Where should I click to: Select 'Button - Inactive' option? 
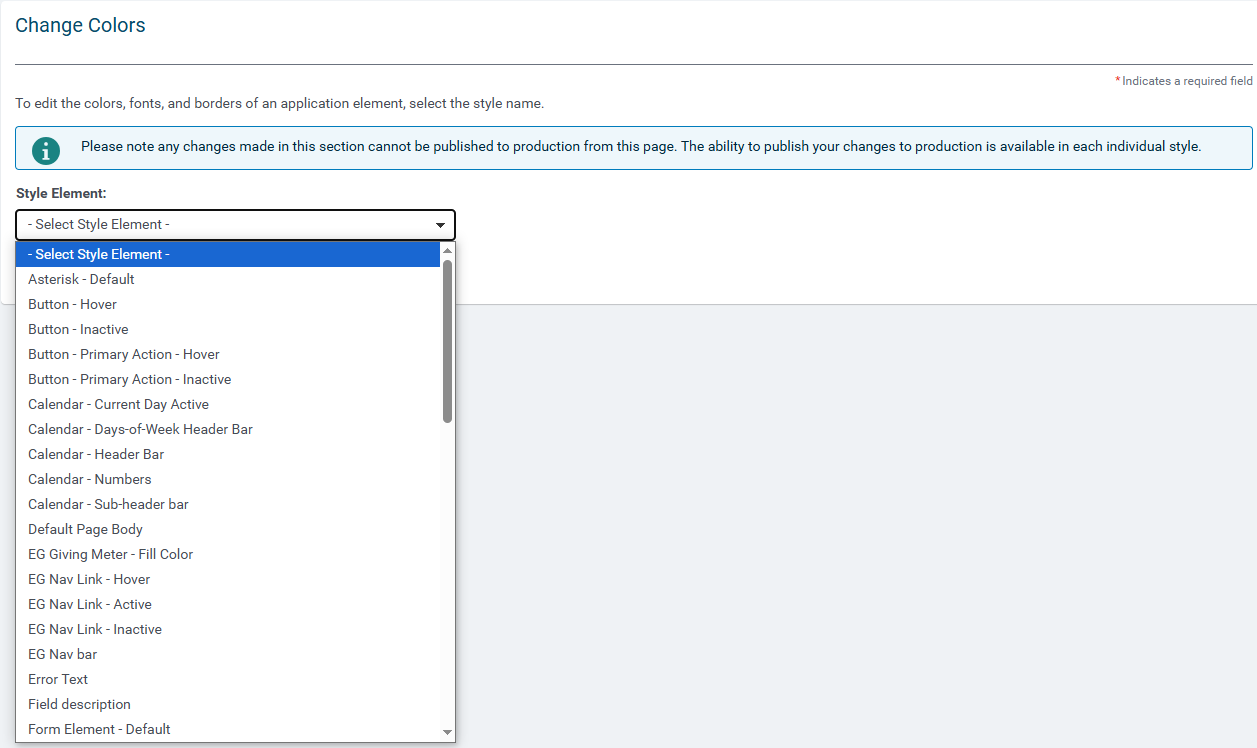[x=228, y=329]
